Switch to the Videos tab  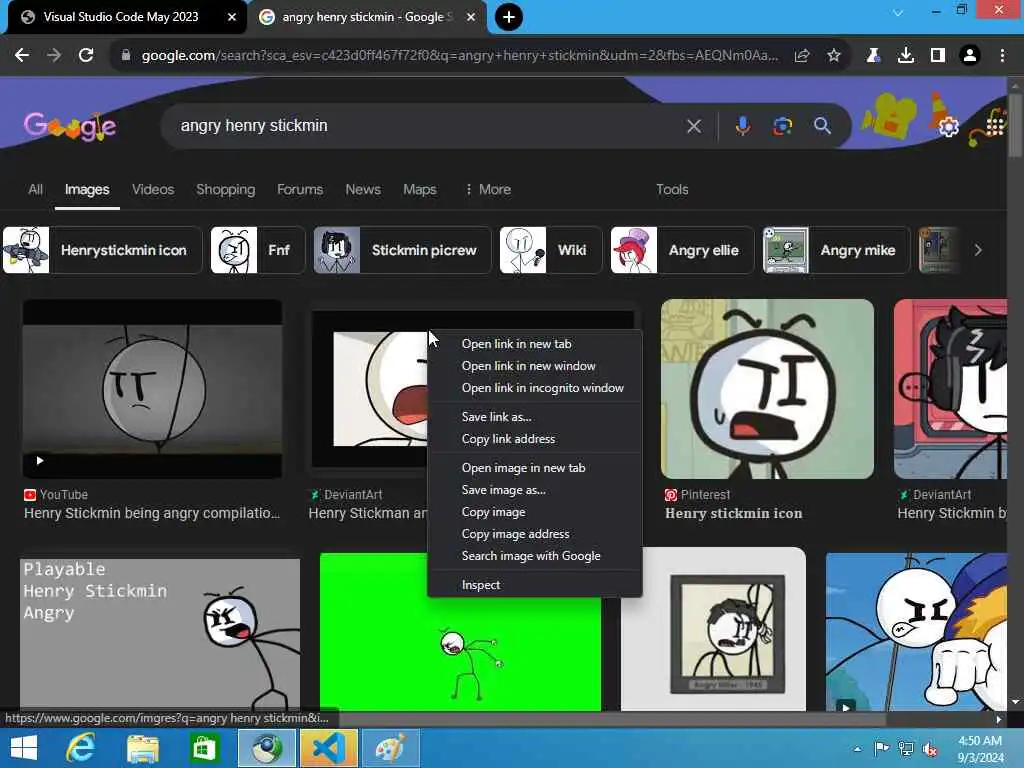(153, 189)
